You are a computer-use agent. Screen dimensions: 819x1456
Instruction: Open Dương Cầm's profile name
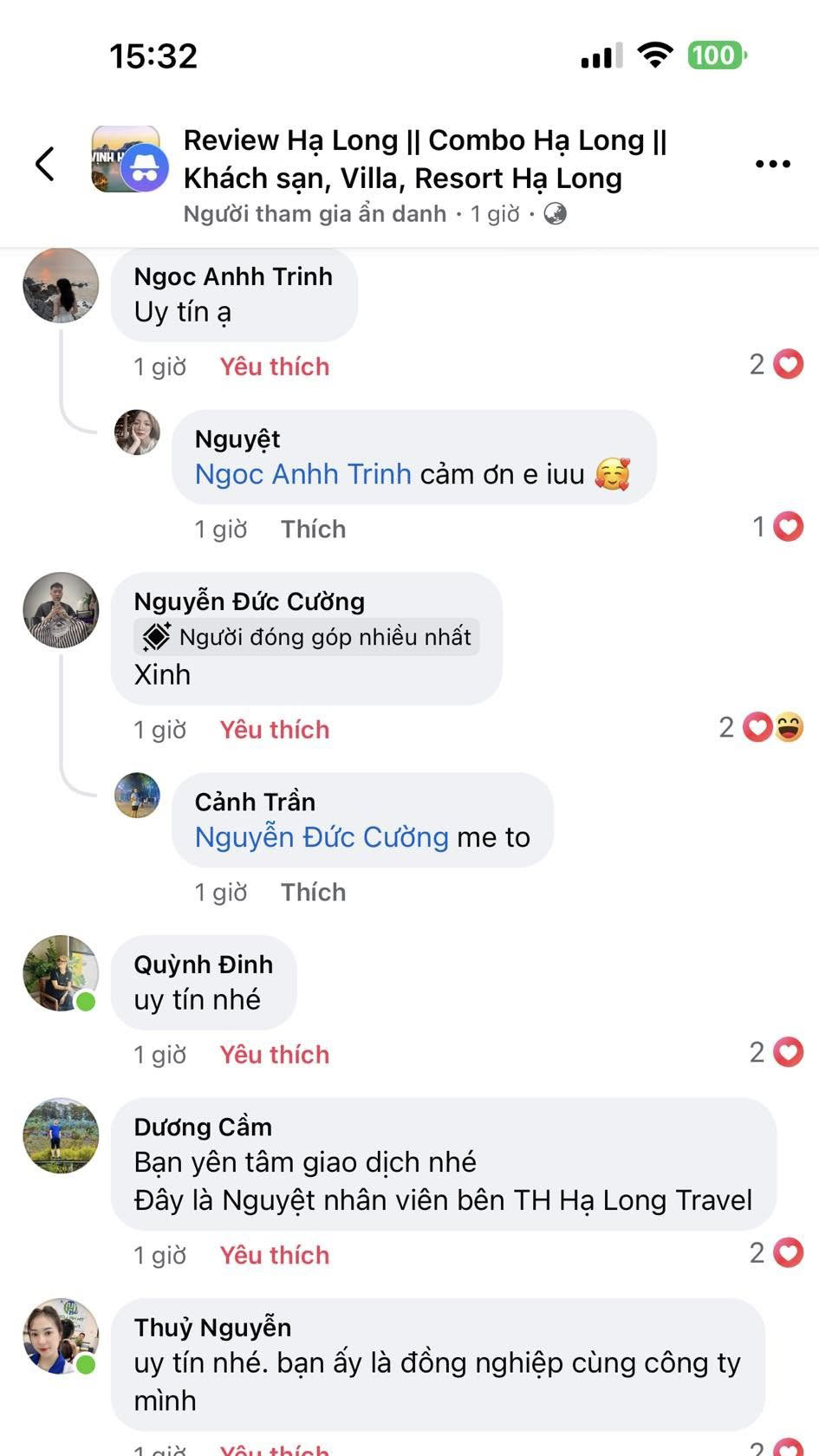tap(203, 1127)
